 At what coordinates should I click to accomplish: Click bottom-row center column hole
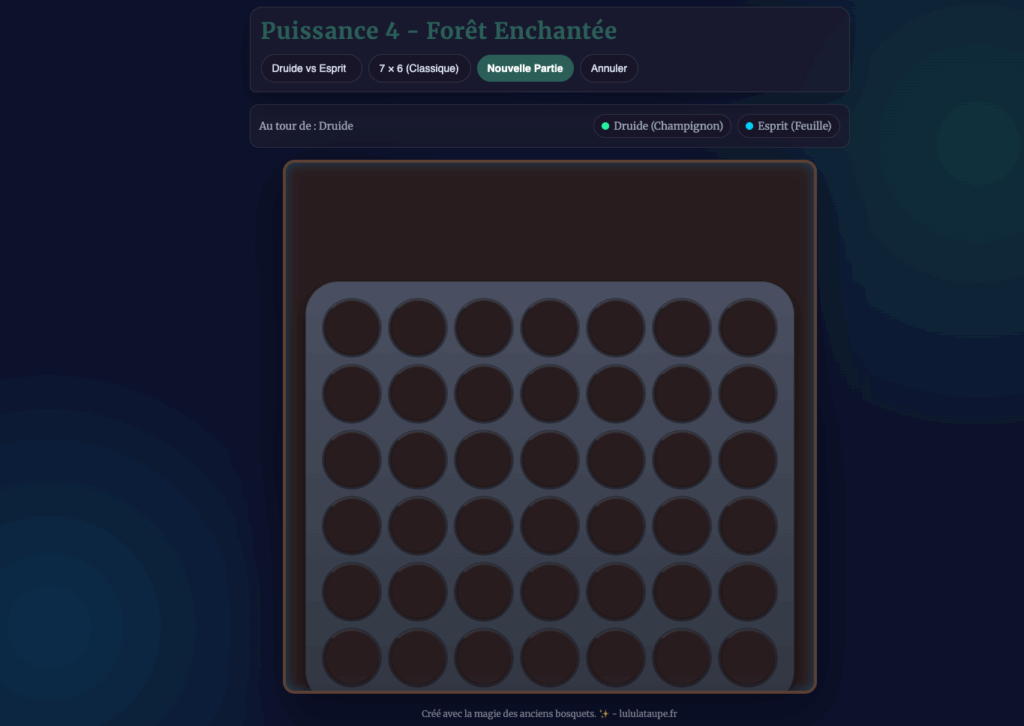tap(549, 657)
